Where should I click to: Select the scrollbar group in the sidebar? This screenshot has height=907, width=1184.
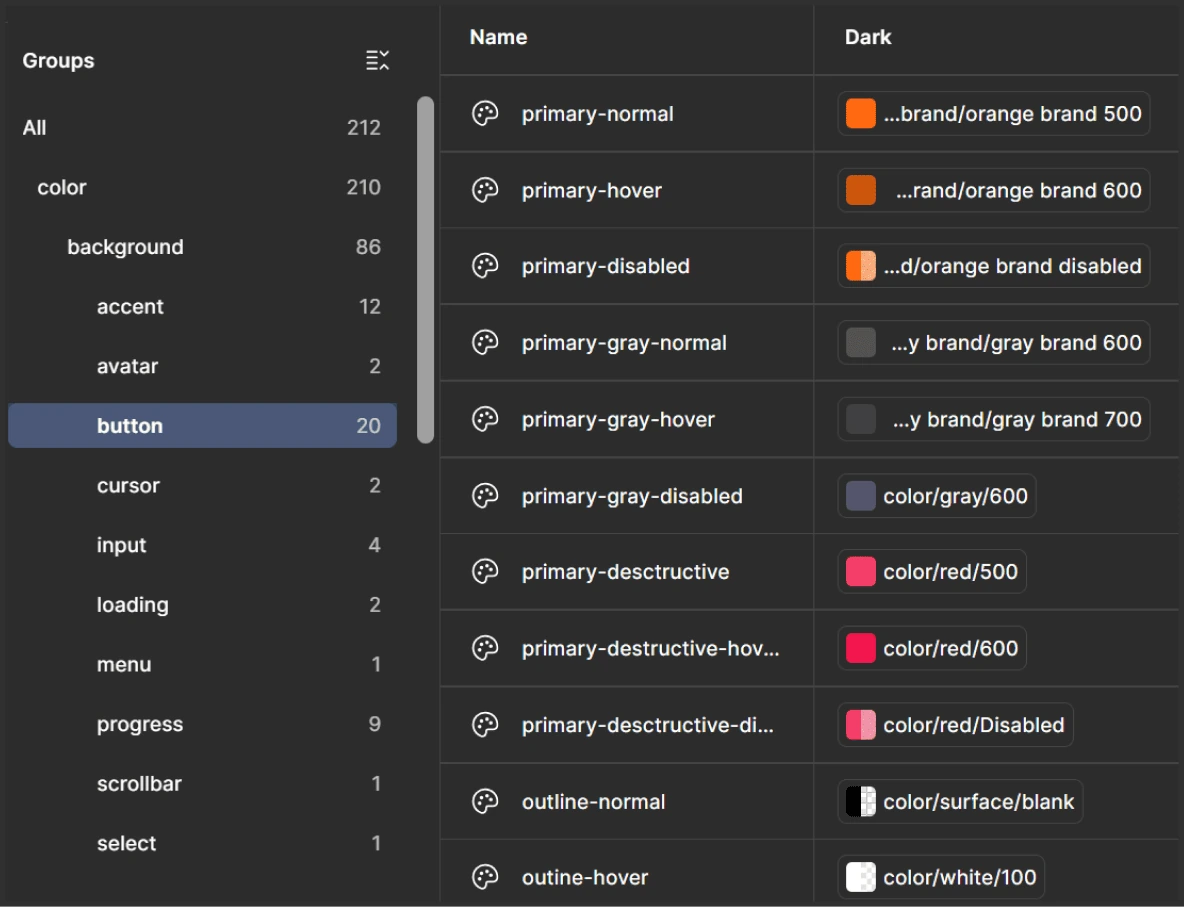point(202,784)
